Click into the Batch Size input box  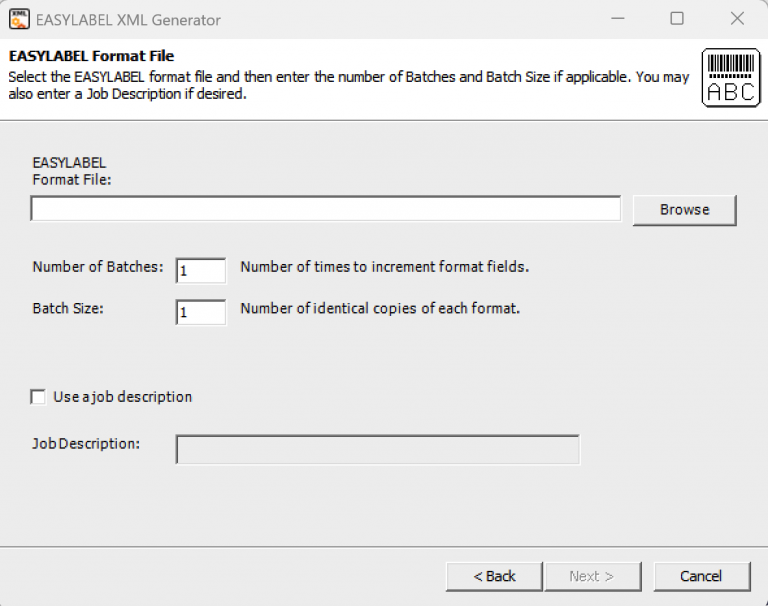tap(201, 312)
